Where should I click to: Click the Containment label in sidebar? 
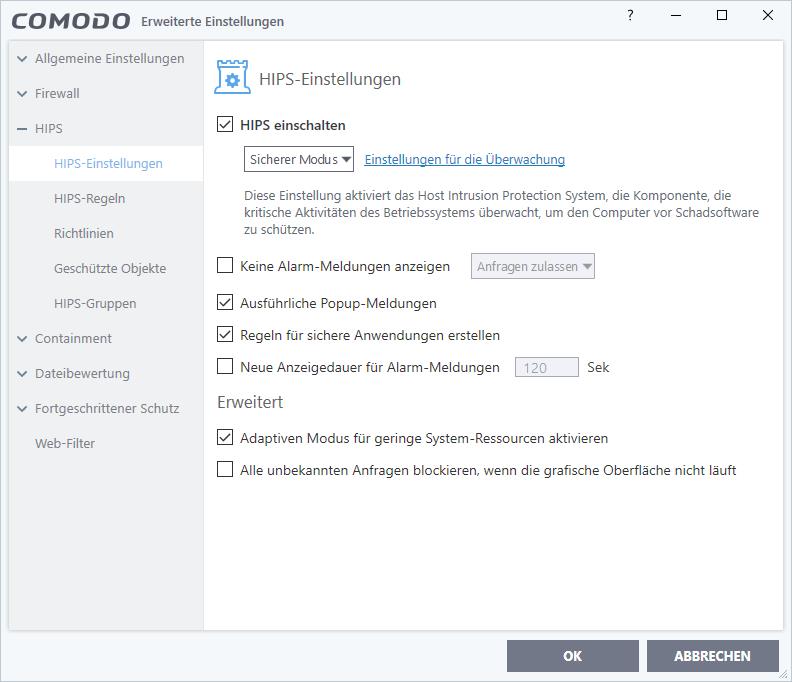[x=73, y=338]
